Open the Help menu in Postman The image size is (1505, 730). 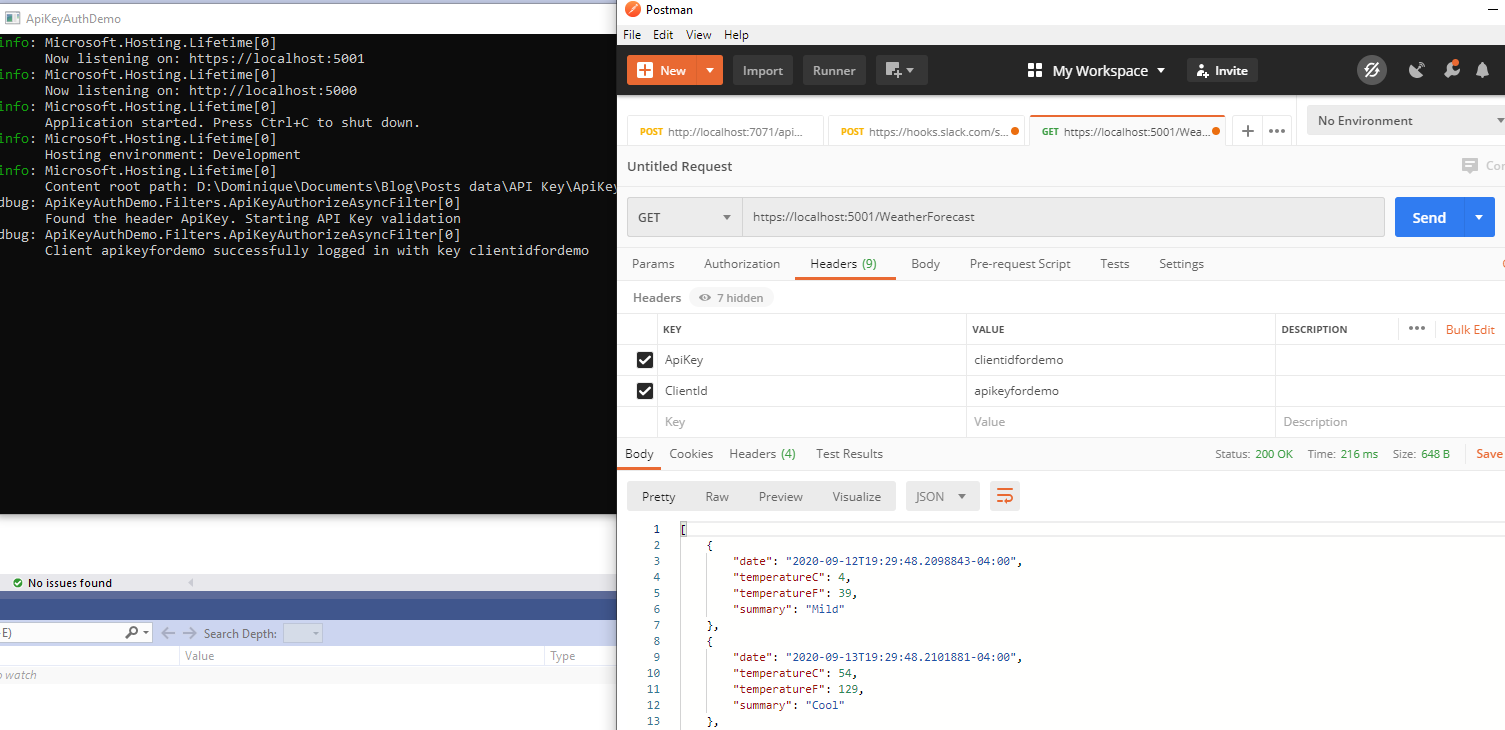tap(736, 35)
